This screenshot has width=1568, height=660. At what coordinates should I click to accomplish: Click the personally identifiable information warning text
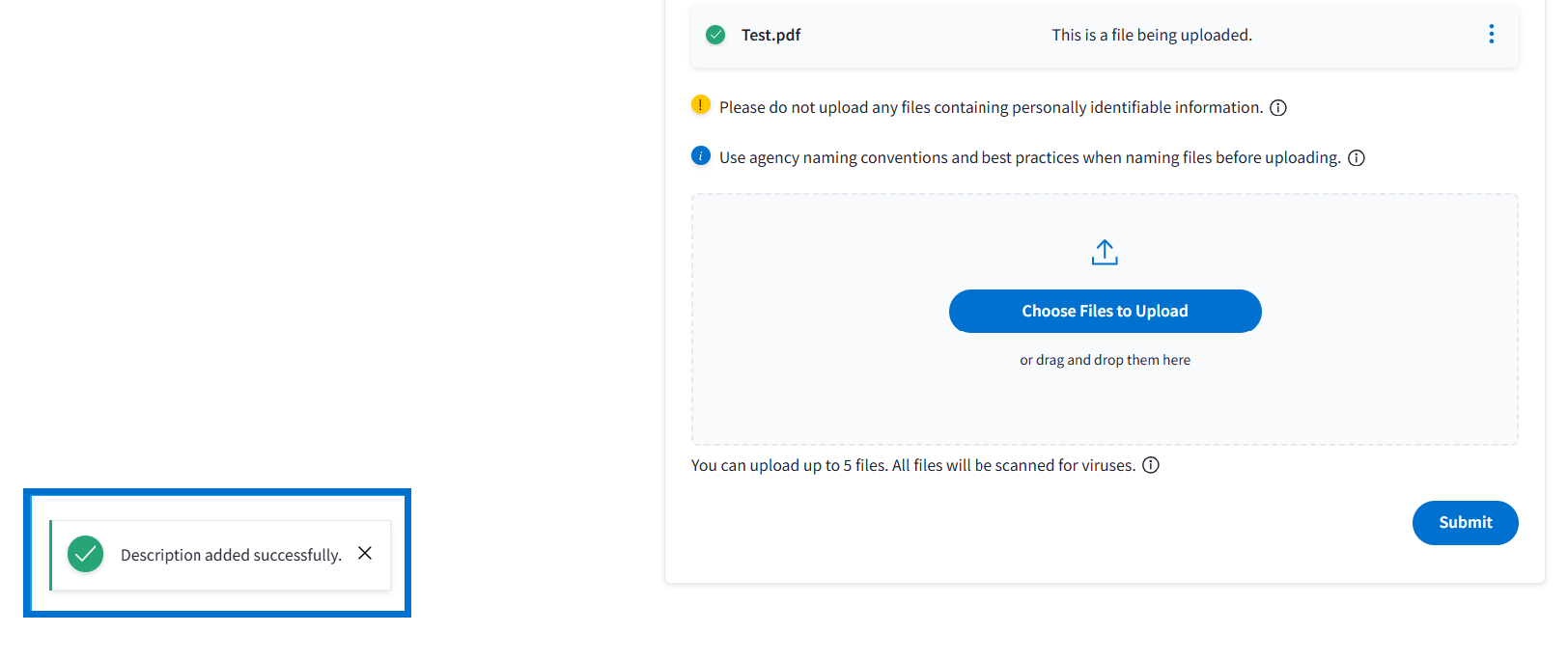click(991, 108)
